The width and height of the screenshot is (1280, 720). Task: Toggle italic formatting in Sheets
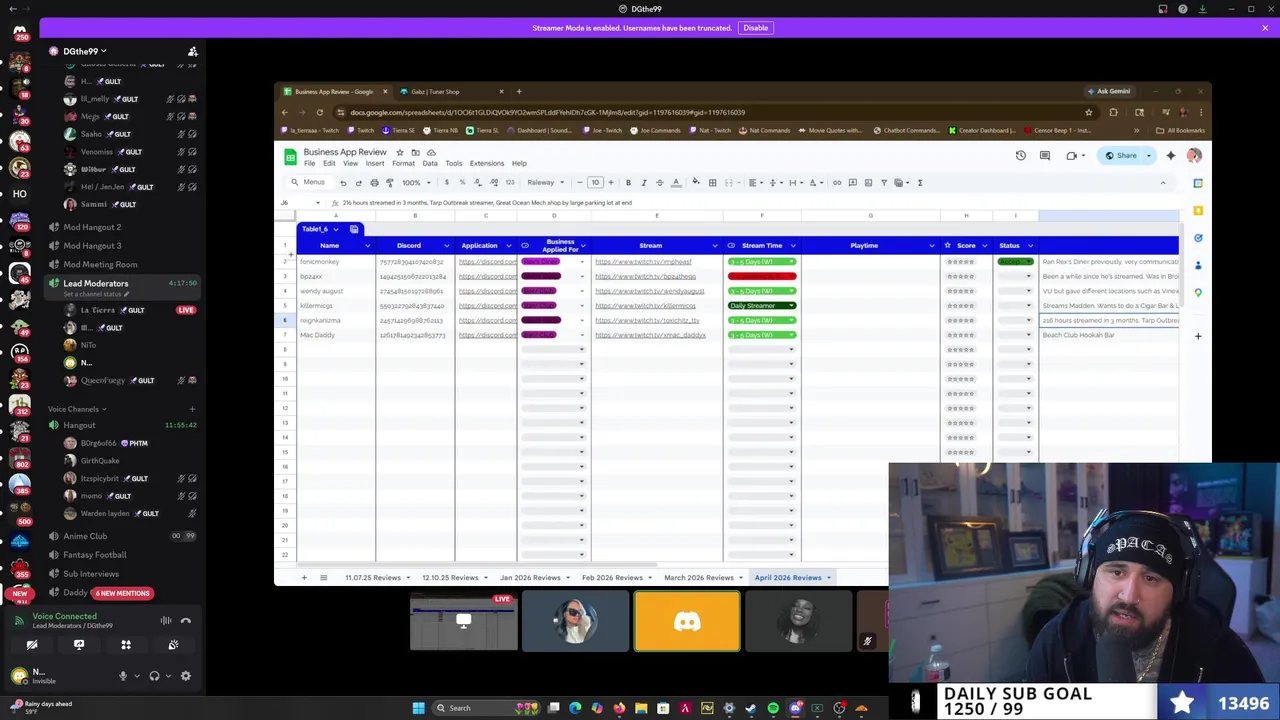click(644, 183)
